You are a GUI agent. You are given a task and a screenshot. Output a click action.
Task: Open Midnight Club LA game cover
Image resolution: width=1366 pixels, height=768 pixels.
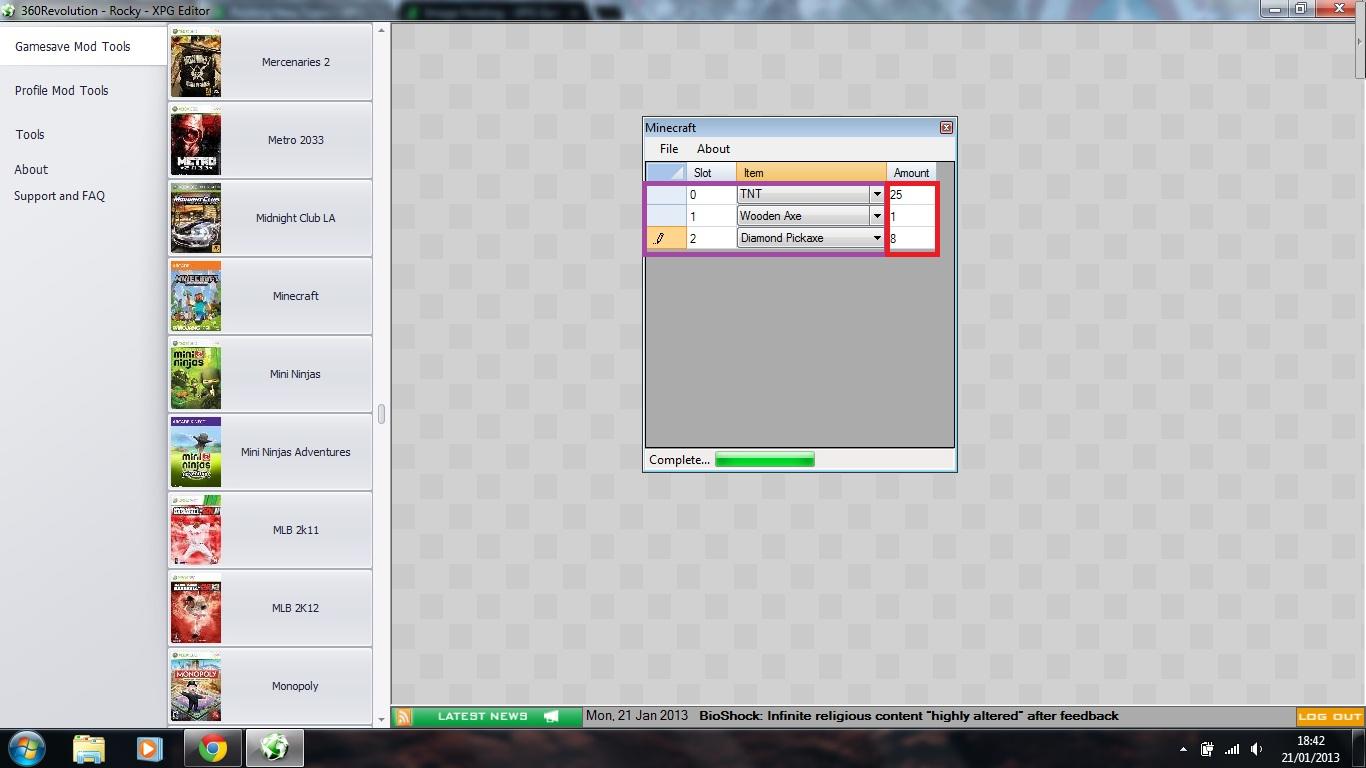point(196,218)
